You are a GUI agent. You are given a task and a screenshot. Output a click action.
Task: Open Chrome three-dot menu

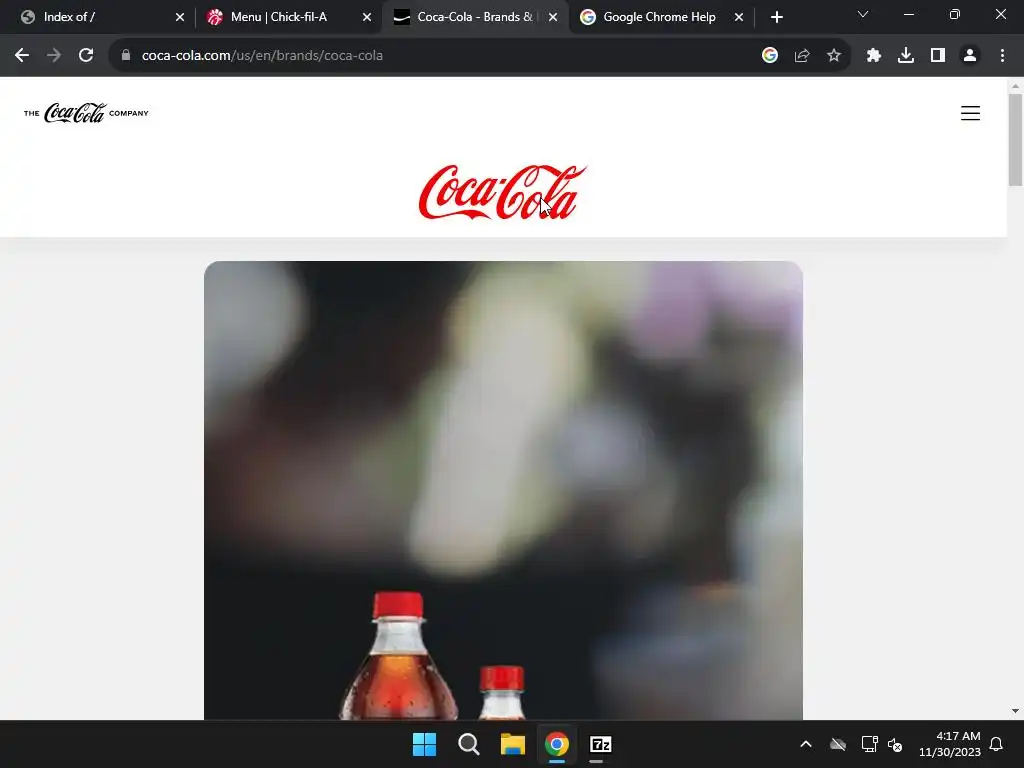click(1002, 56)
